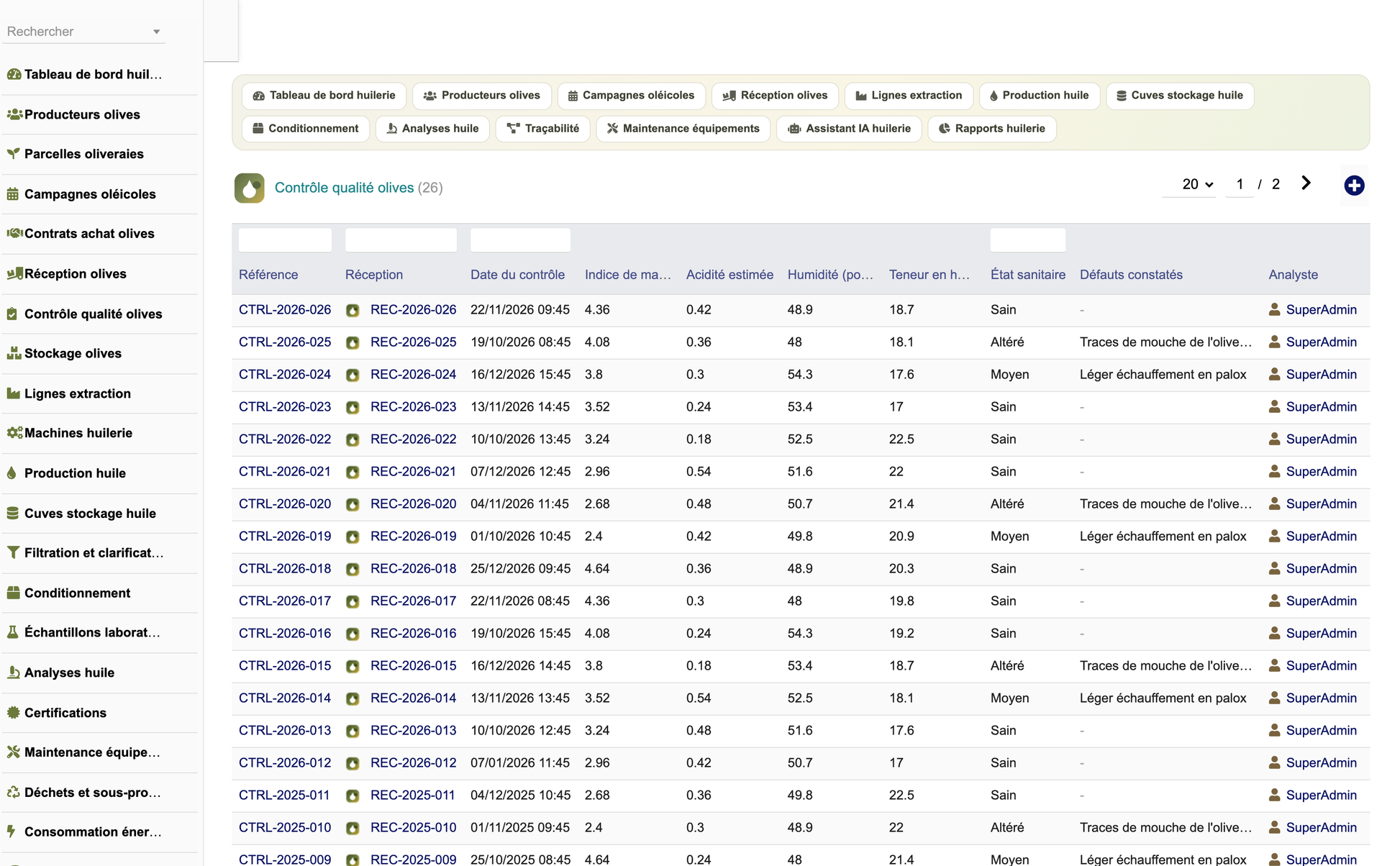
Task: Open the Traçabilité tab
Action: (543, 129)
